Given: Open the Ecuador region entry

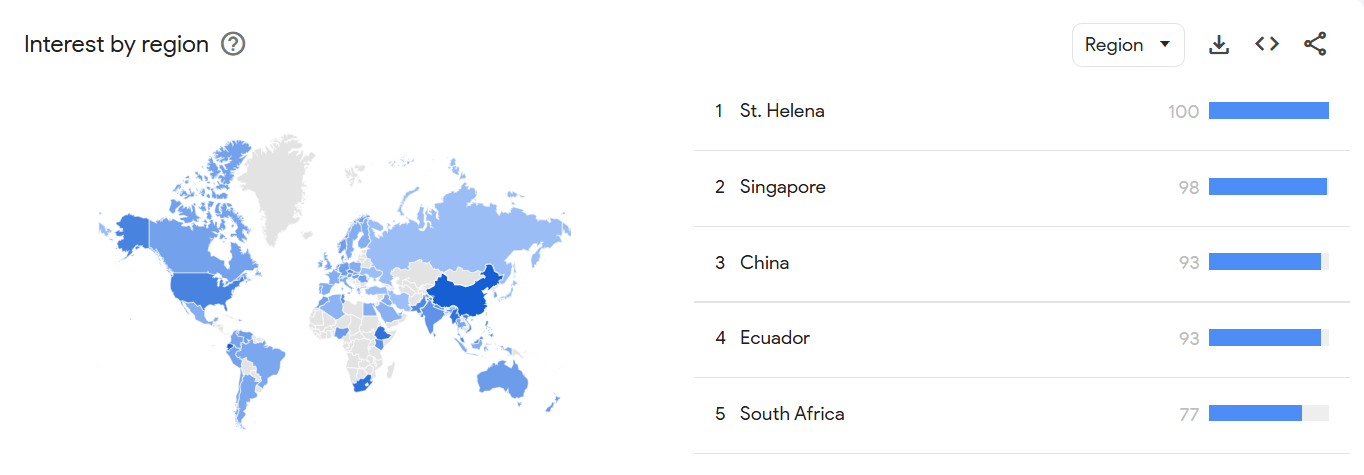Looking at the screenshot, I should click(x=1021, y=339).
